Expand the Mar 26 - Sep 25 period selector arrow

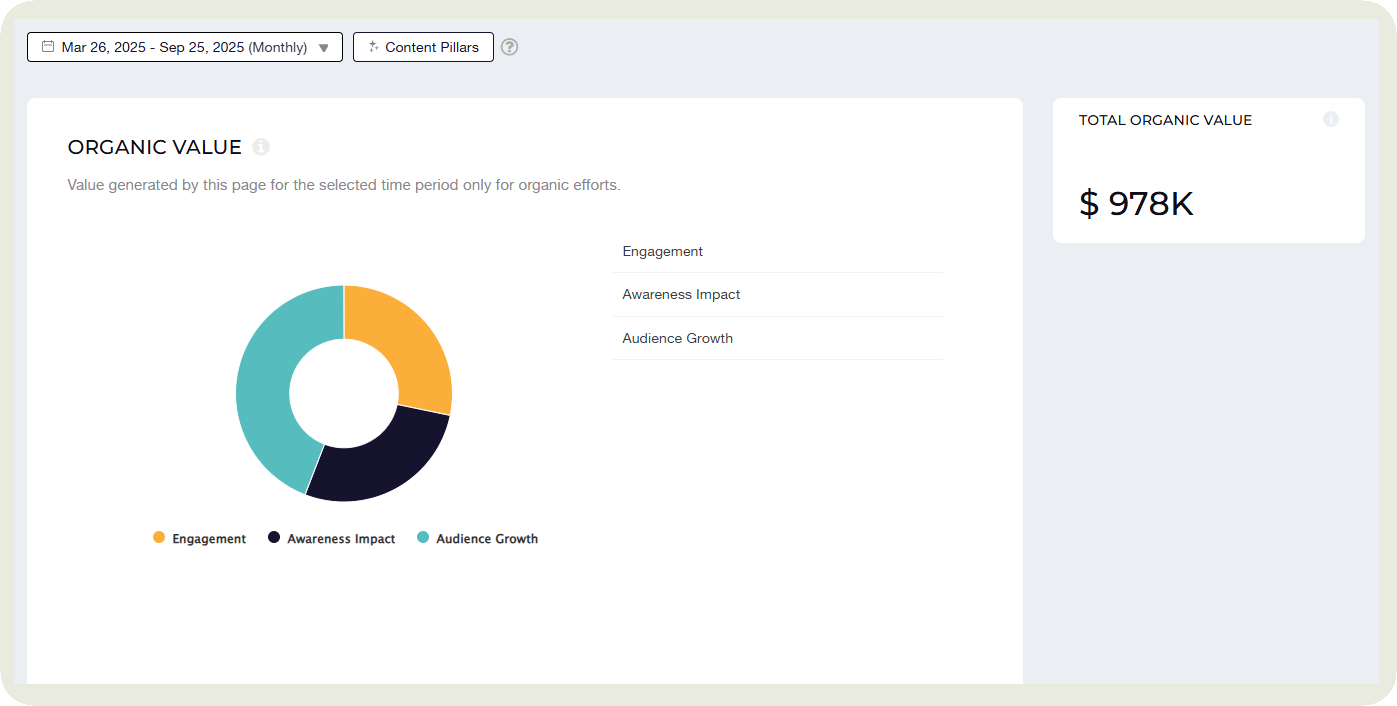pyautogui.click(x=323, y=46)
